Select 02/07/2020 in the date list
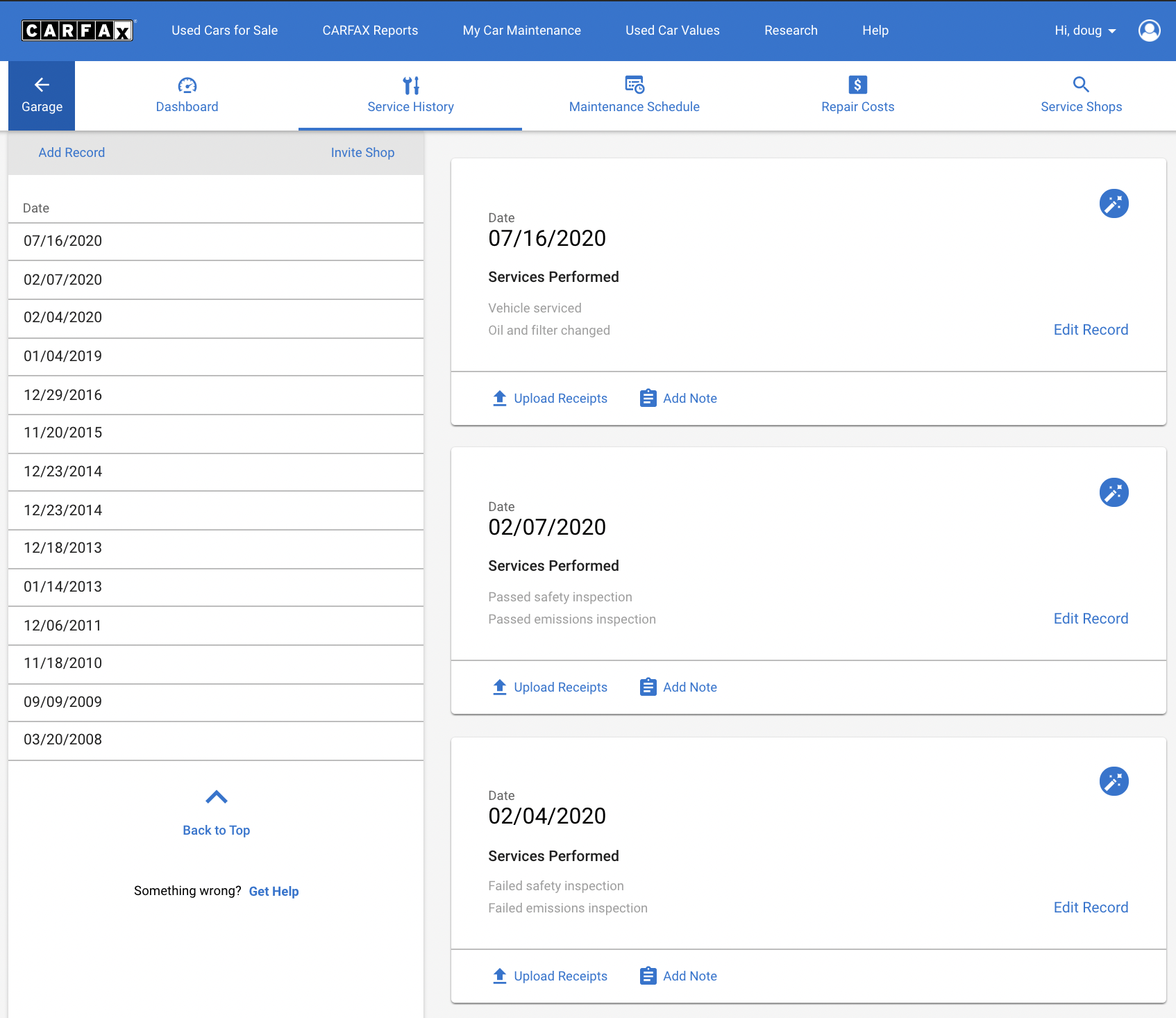The image size is (1176, 1018). [x=216, y=281]
